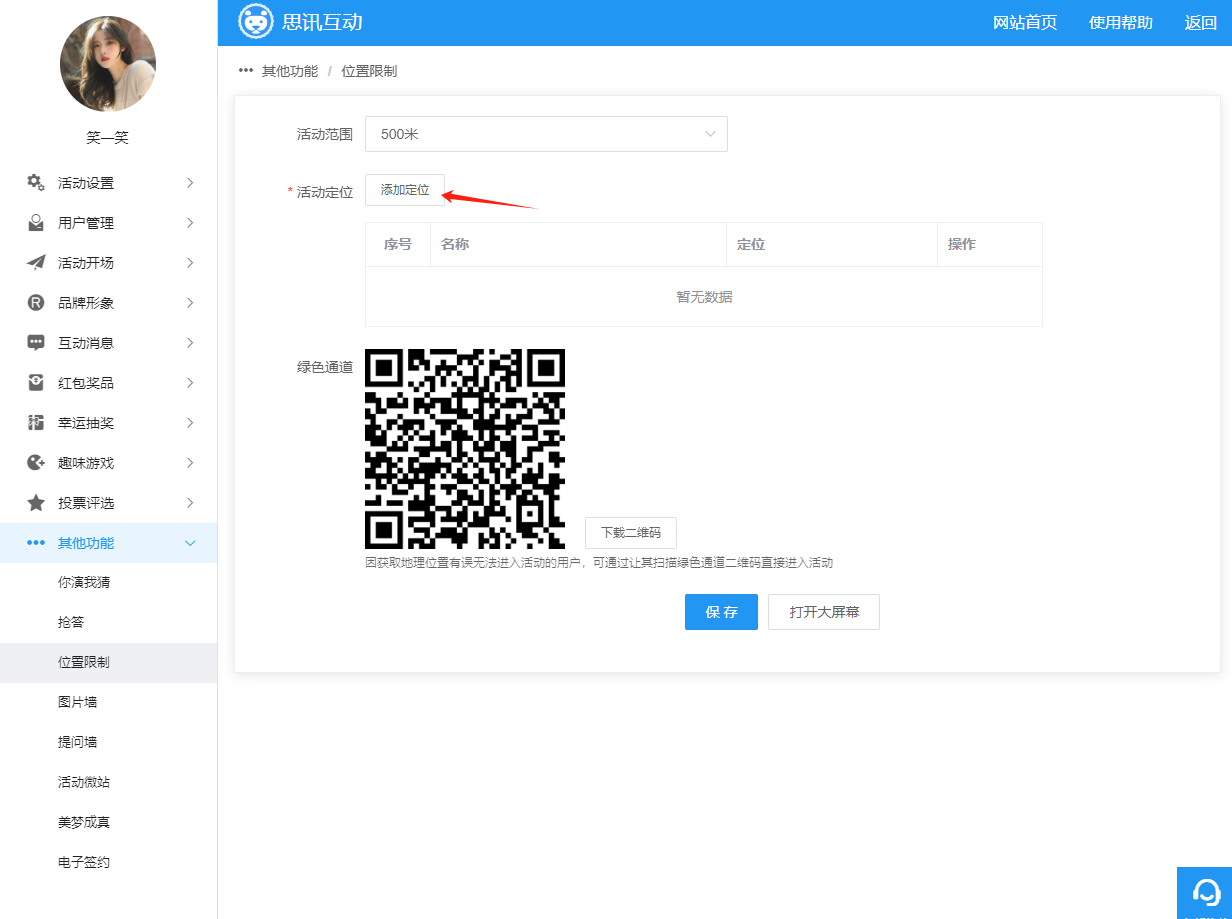
Task: Expand 红包奖品 menu chevron
Action: (190, 383)
